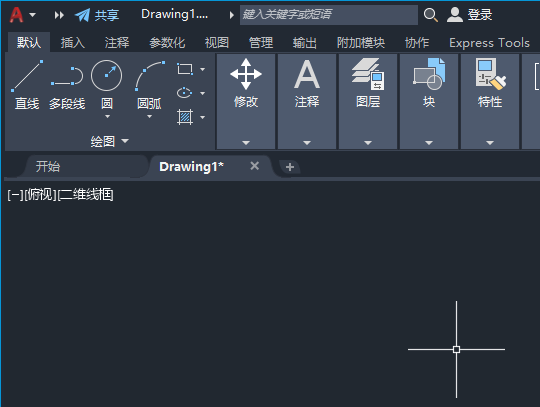540x407 pixels.
Task: Click the rectangle draw icon
Action: [x=185, y=69]
